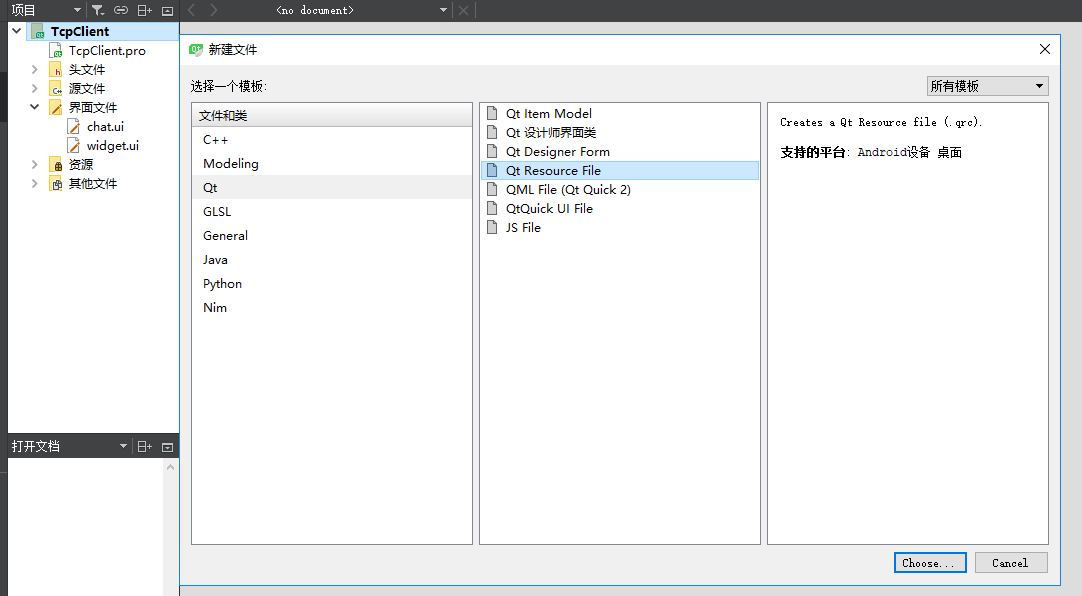Select the Python category

tap(332, 284)
